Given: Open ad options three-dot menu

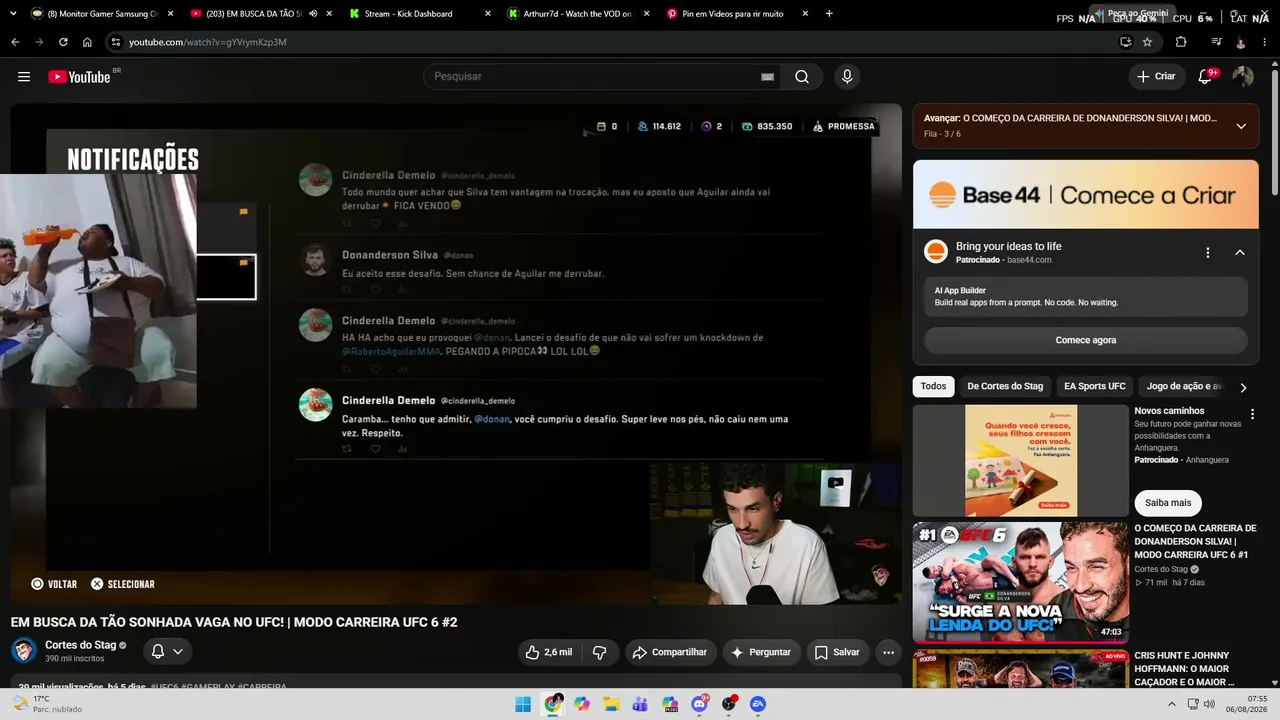Looking at the screenshot, I should (x=1208, y=253).
